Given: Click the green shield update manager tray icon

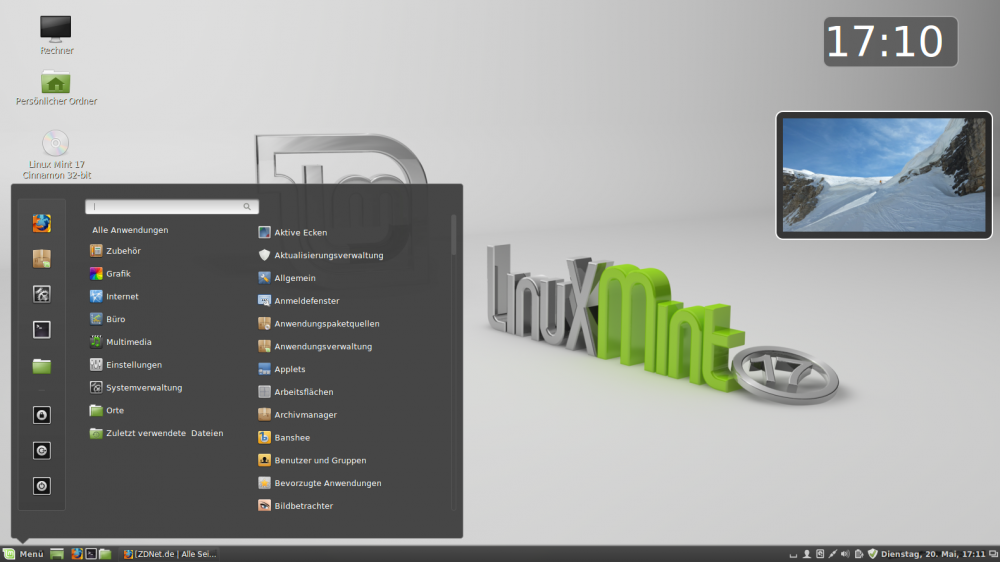Looking at the screenshot, I should pyautogui.click(x=872, y=554).
